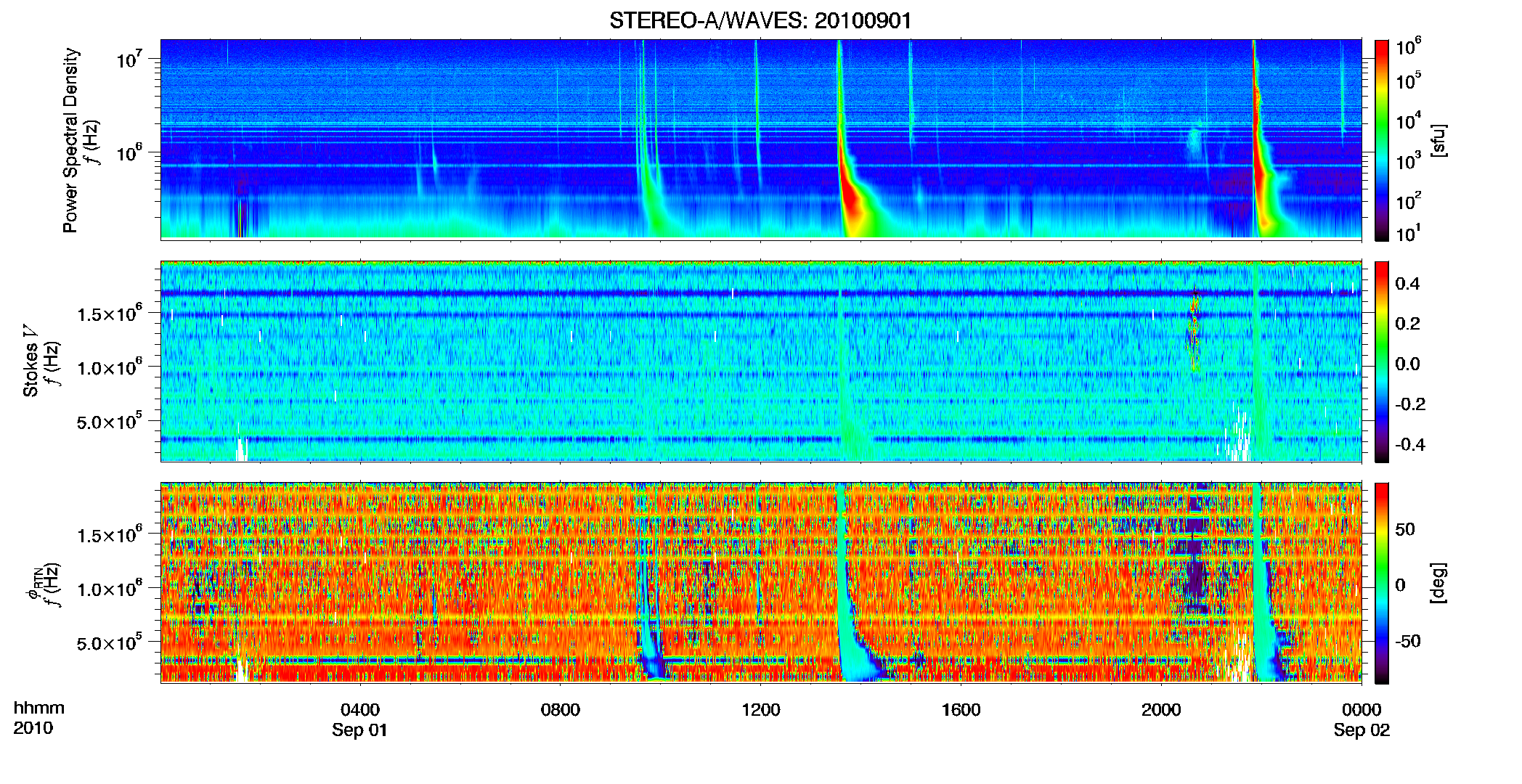Screen dimensions: 1522x784
Task: Select the 5.0×10⁵ tick on the φRTN axis
Action: point(109,643)
